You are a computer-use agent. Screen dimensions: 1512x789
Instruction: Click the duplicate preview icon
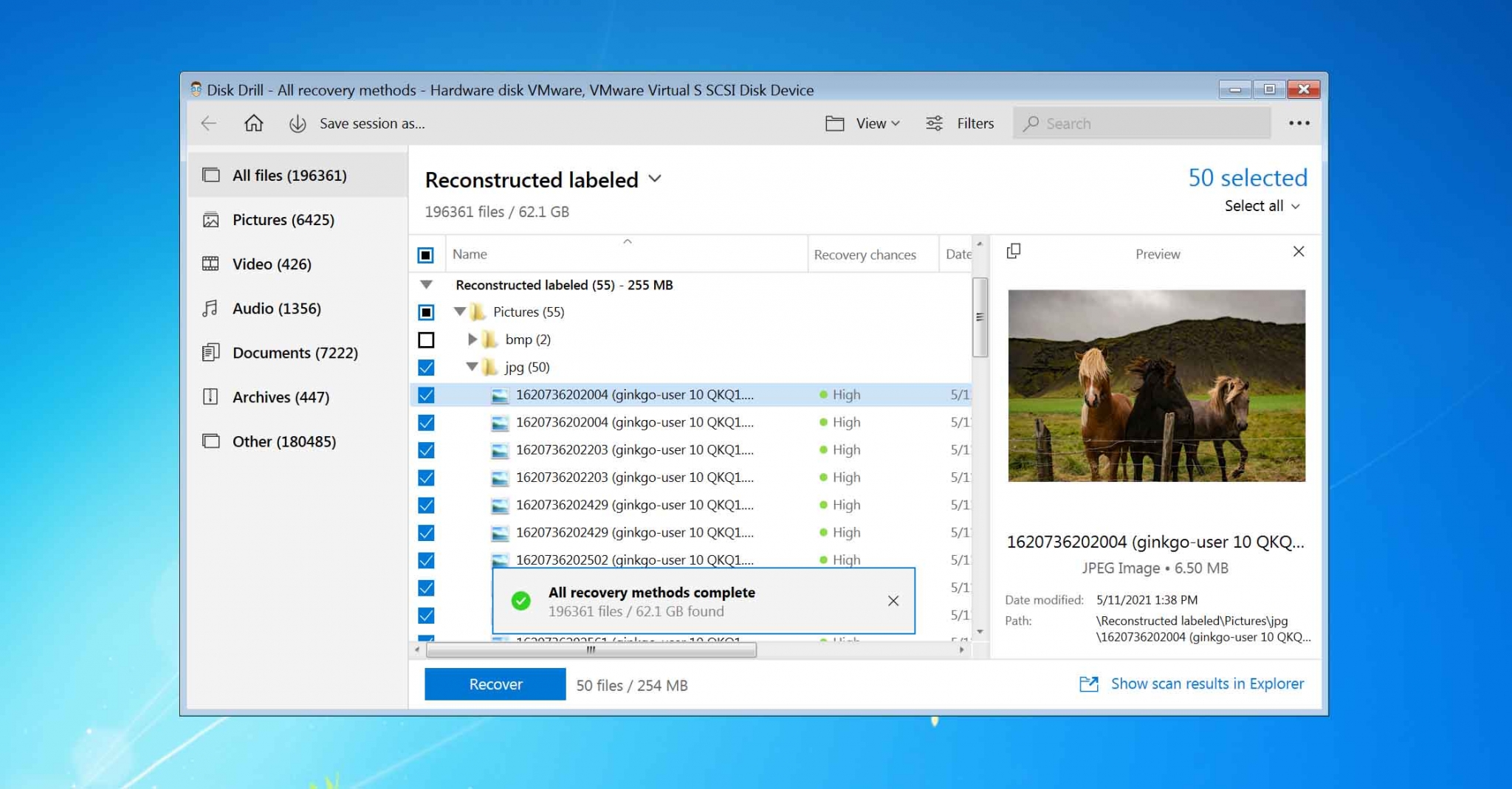(1012, 251)
